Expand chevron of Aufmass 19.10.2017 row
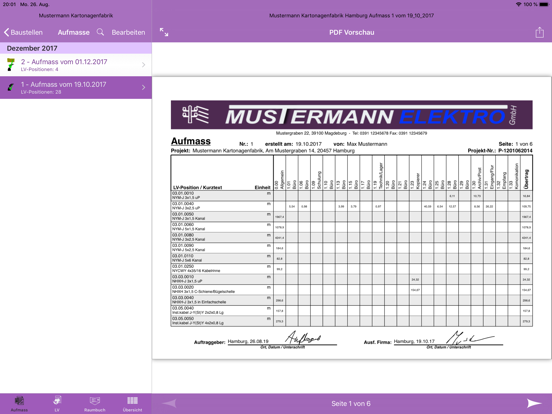The image size is (552, 414). click(x=144, y=87)
